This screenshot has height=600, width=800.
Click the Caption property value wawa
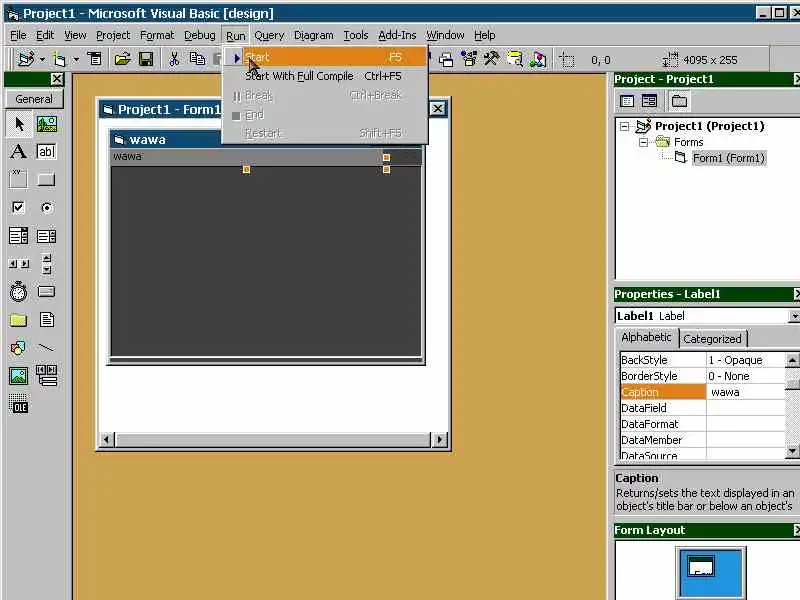click(745, 392)
